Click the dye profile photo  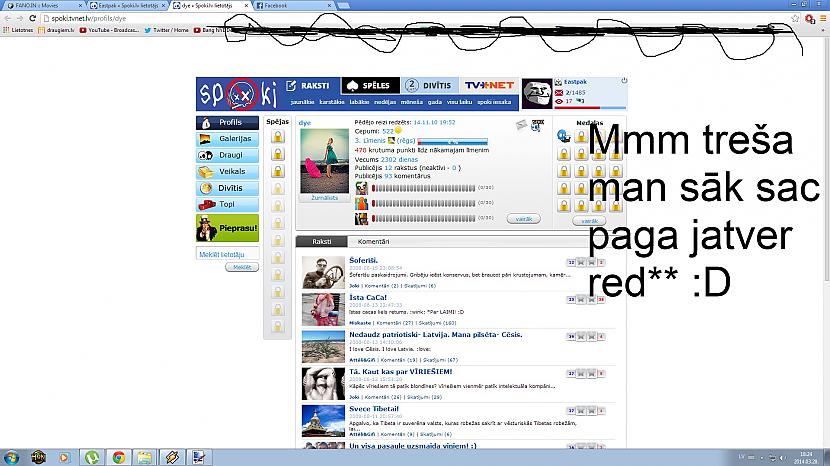(324, 161)
